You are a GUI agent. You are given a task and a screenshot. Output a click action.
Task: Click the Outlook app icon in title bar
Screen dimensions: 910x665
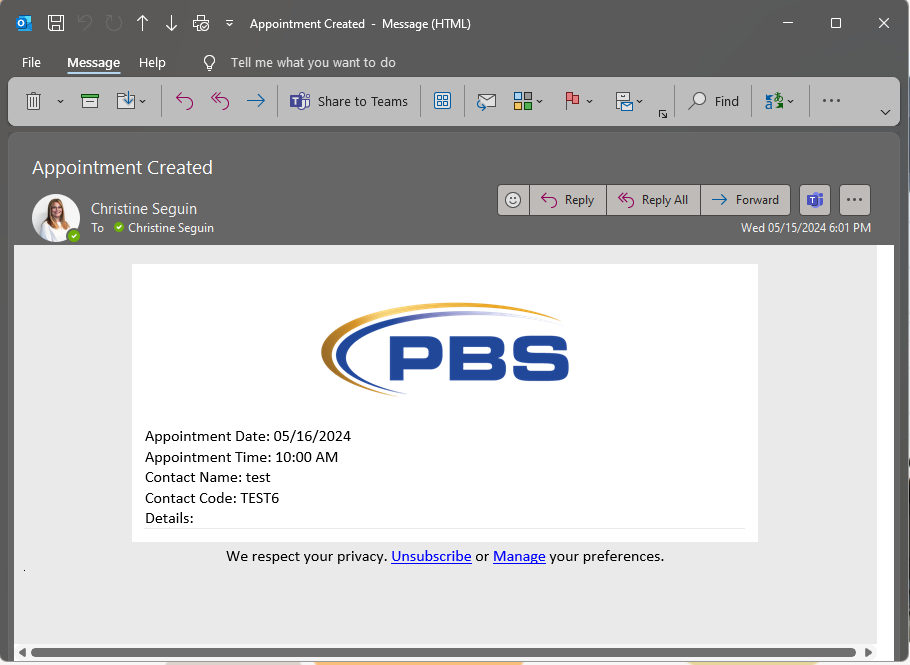click(x=24, y=23)
